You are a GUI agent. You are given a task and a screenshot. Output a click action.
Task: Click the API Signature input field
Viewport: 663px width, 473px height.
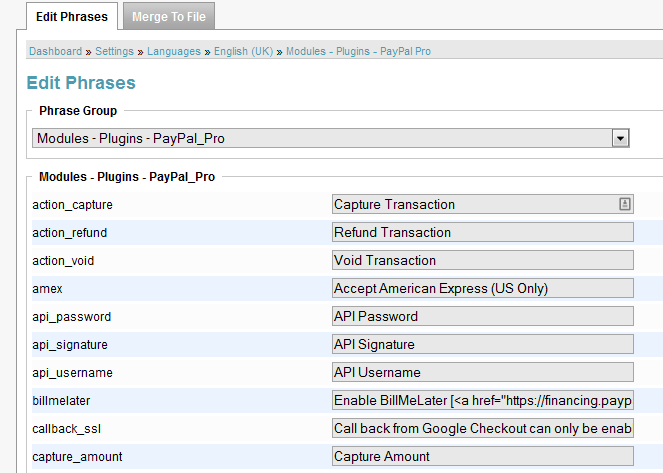pos(482,344)
